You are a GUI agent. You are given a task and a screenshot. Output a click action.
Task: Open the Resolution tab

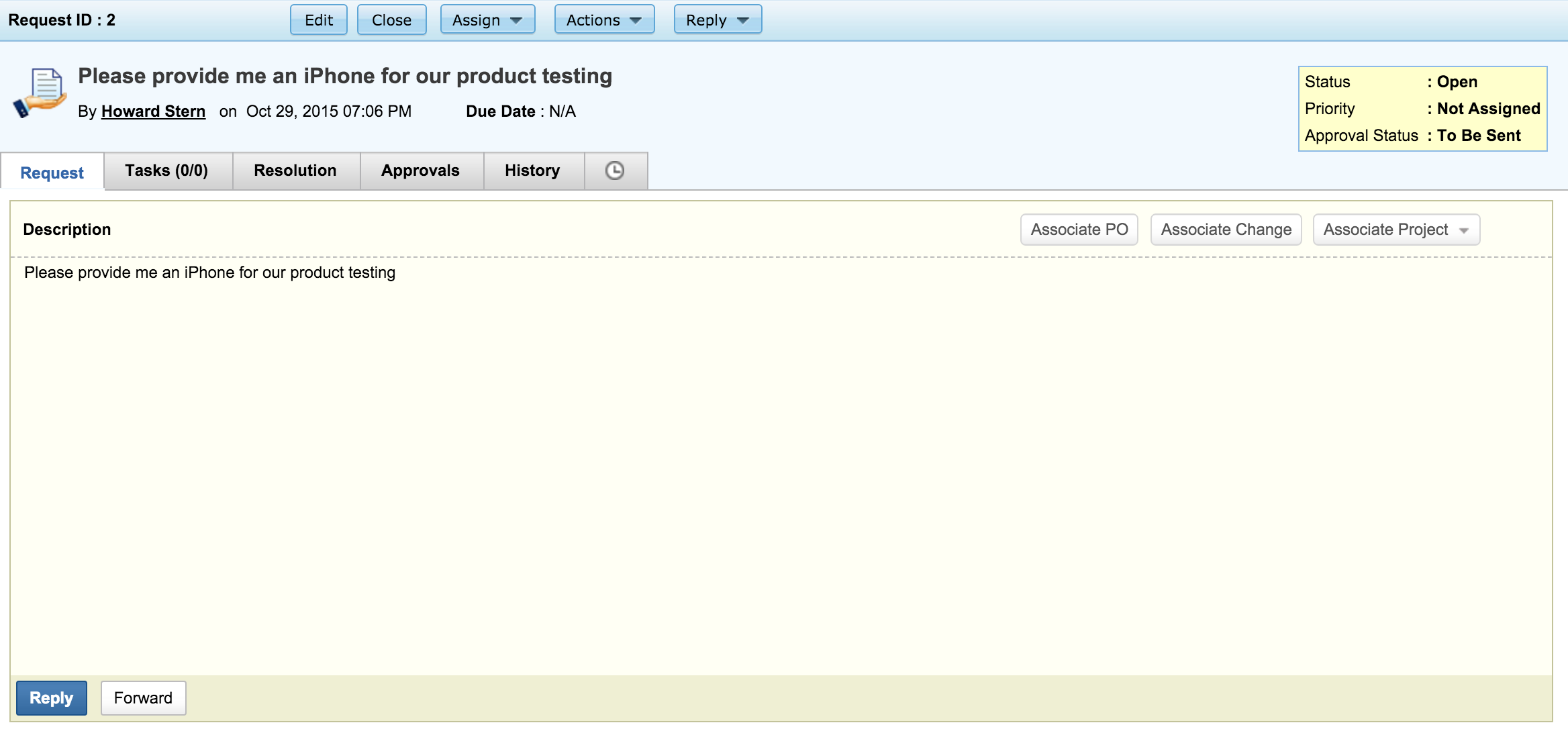[295, 171]
